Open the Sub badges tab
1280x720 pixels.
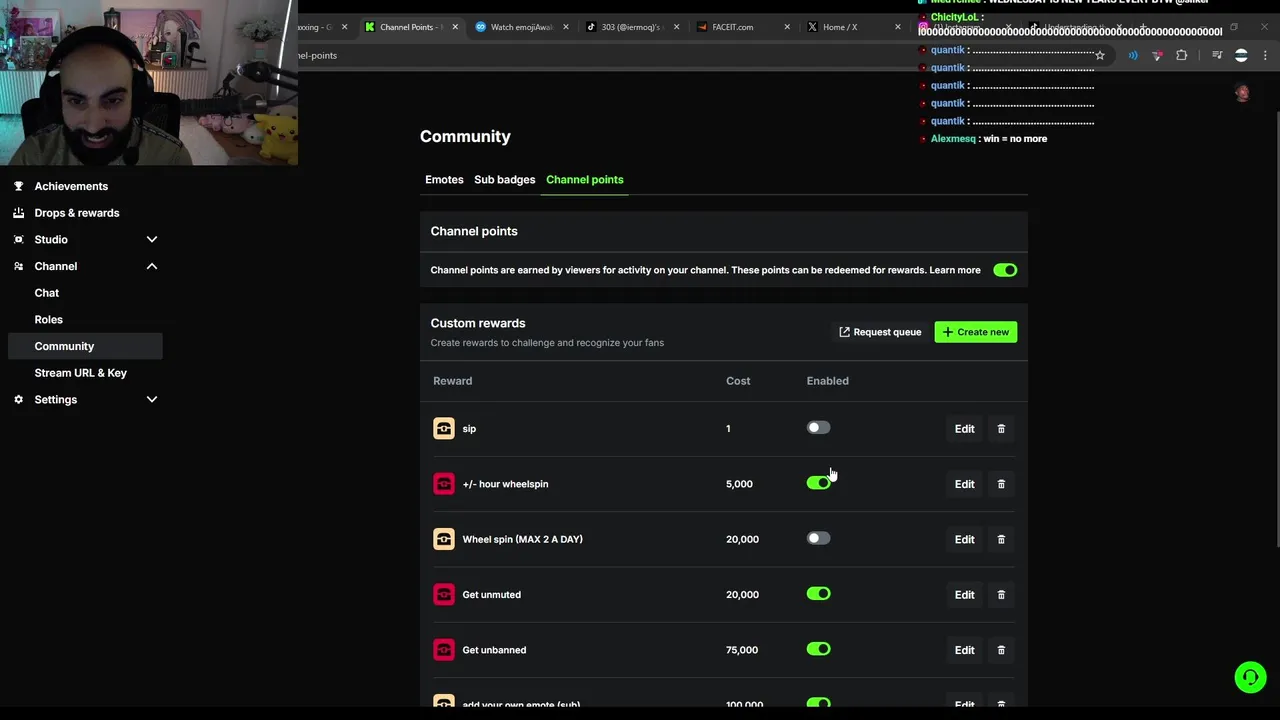click(504, 180)
